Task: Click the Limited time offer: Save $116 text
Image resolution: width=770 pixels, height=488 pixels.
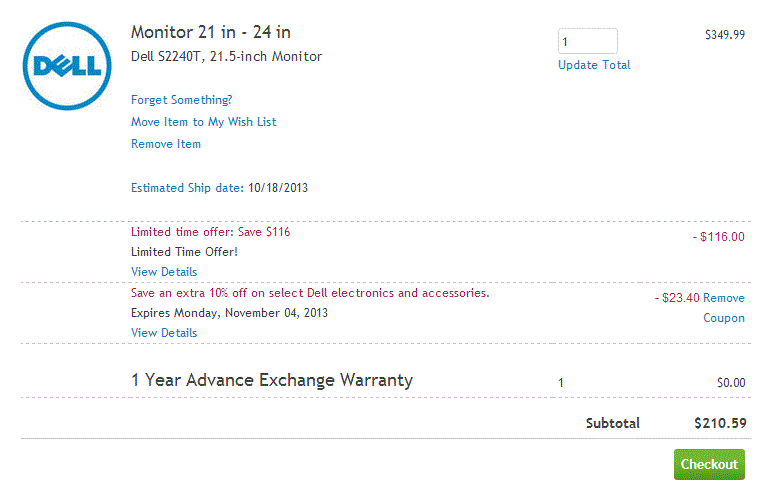Action: (210, 232)
